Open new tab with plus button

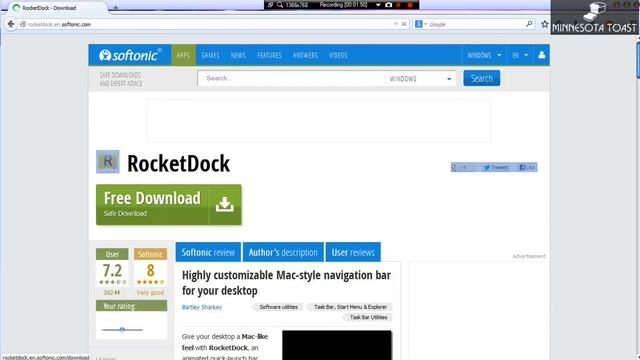pyautogui.click(x=116, y=8)
